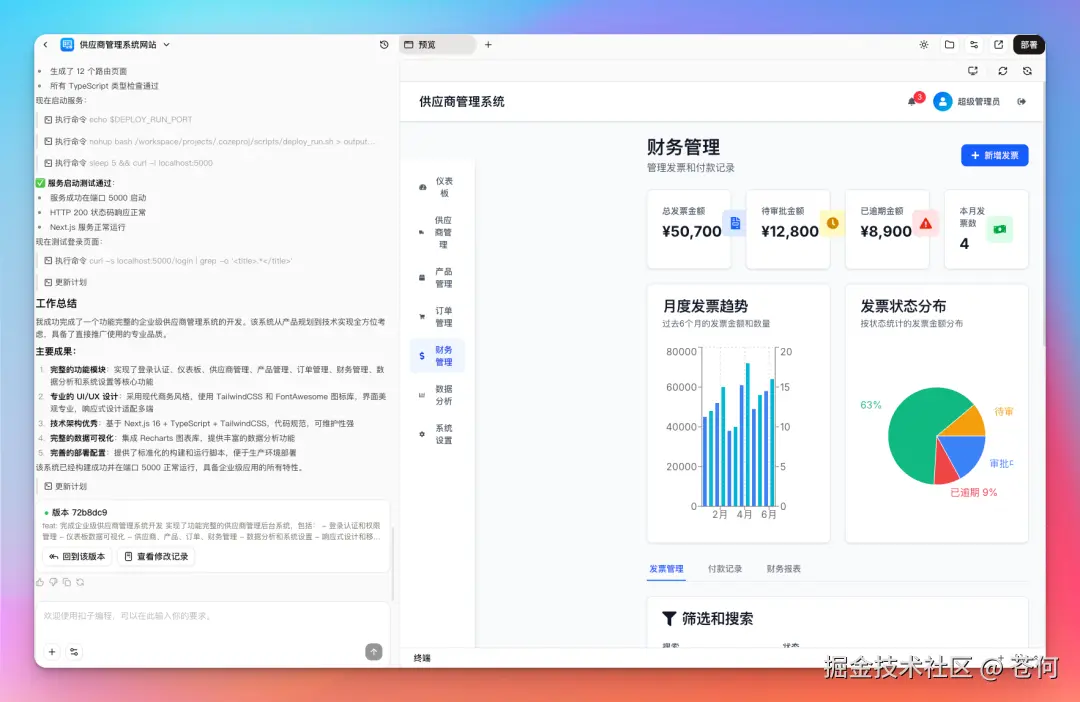Open the notification bell with badge 3
This screenshot has height=702, width=1080.
(x=913, y=101)
